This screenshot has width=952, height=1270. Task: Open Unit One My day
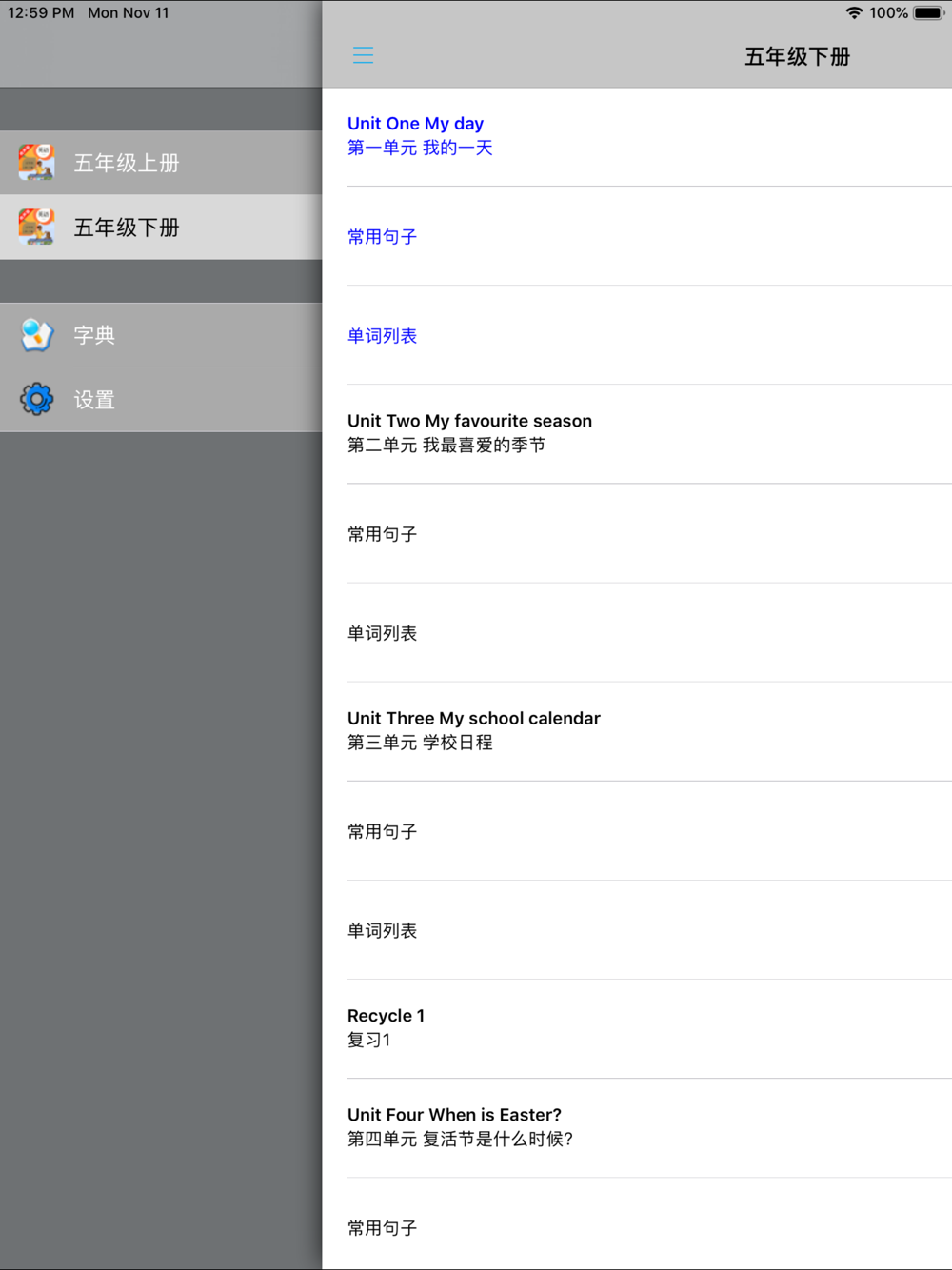coord(637,136)
